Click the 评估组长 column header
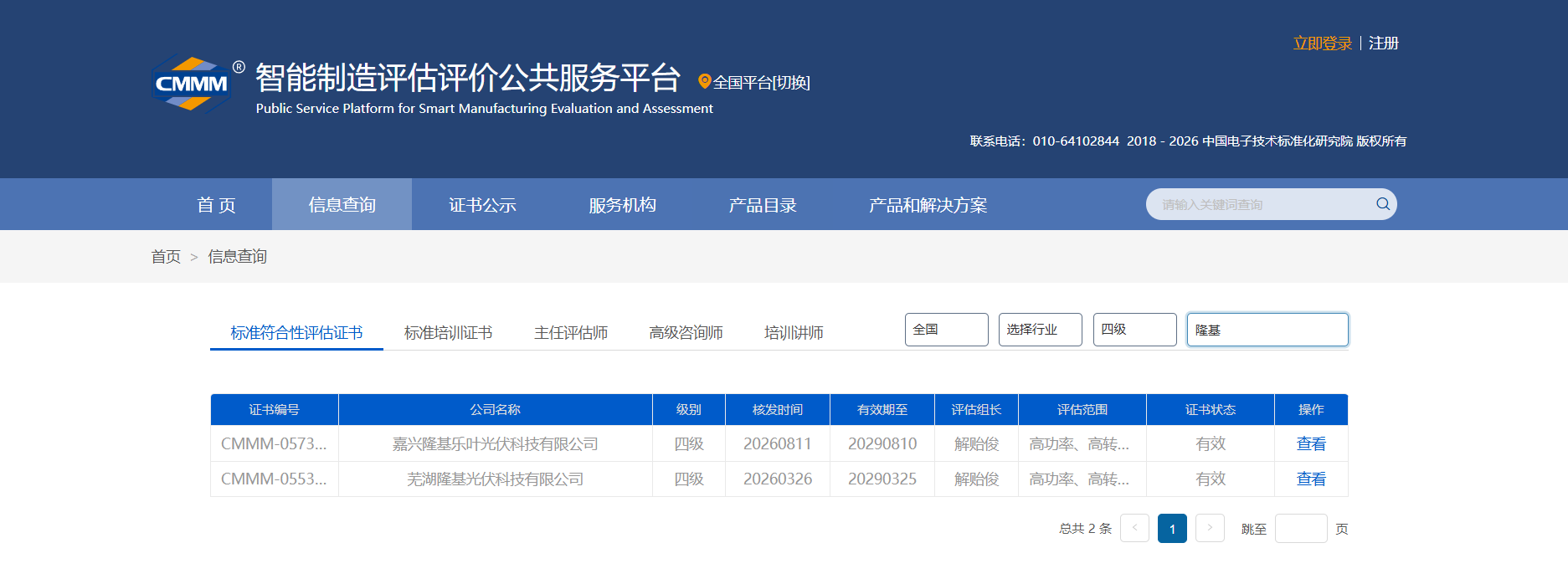The image size is (1568, 584). pyautogui.click(x=976, y=410)
